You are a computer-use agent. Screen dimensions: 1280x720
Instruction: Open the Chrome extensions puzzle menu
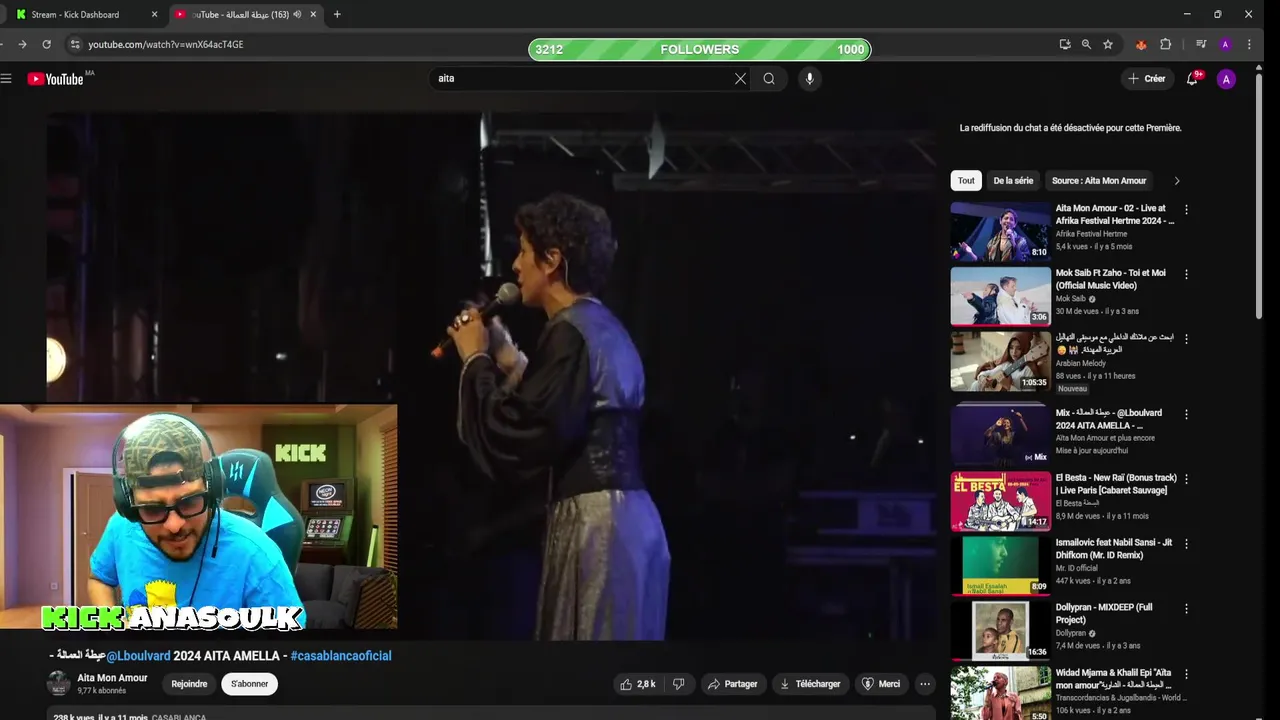tap(1165, 44)
